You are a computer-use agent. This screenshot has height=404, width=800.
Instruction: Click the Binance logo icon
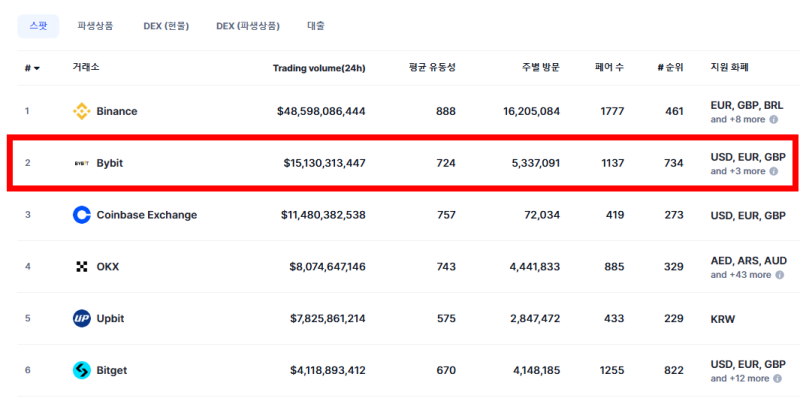click(82, 111)
